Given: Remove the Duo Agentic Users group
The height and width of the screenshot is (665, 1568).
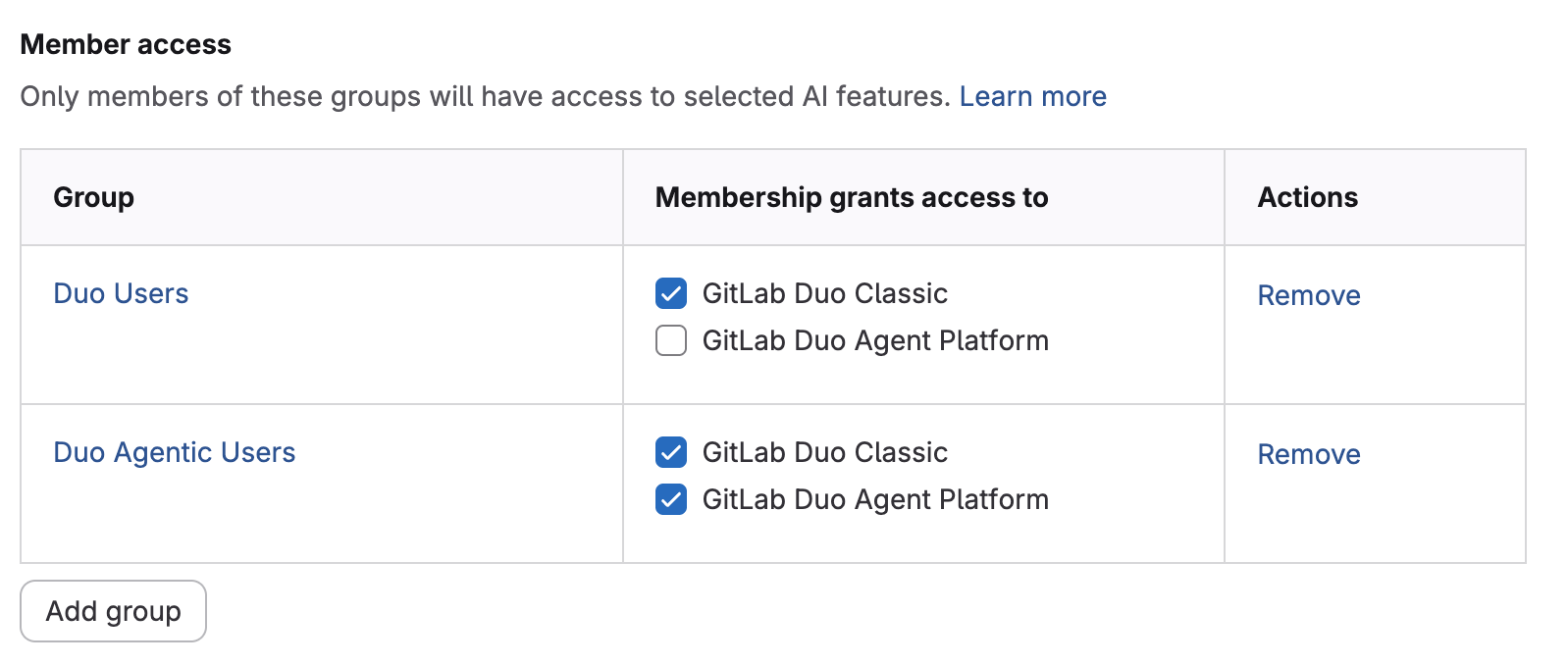Looking at the screenshot, I should [x=1308, y=454].
